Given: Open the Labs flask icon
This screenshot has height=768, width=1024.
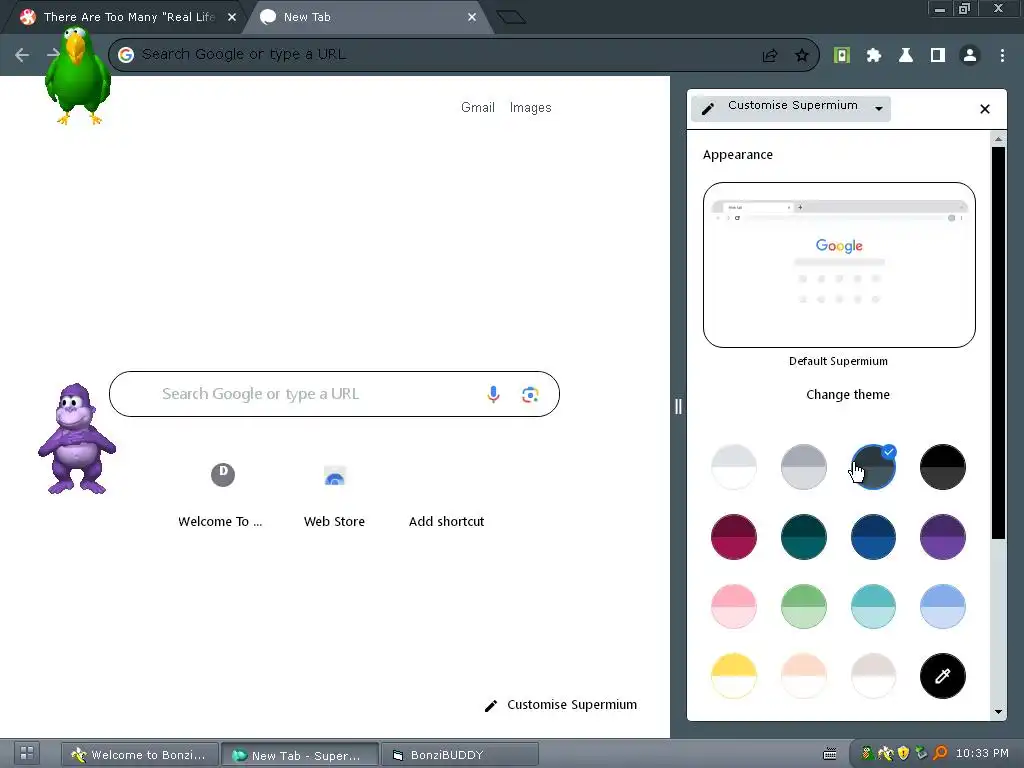Looking at the screenshot, I should [906, 56].
